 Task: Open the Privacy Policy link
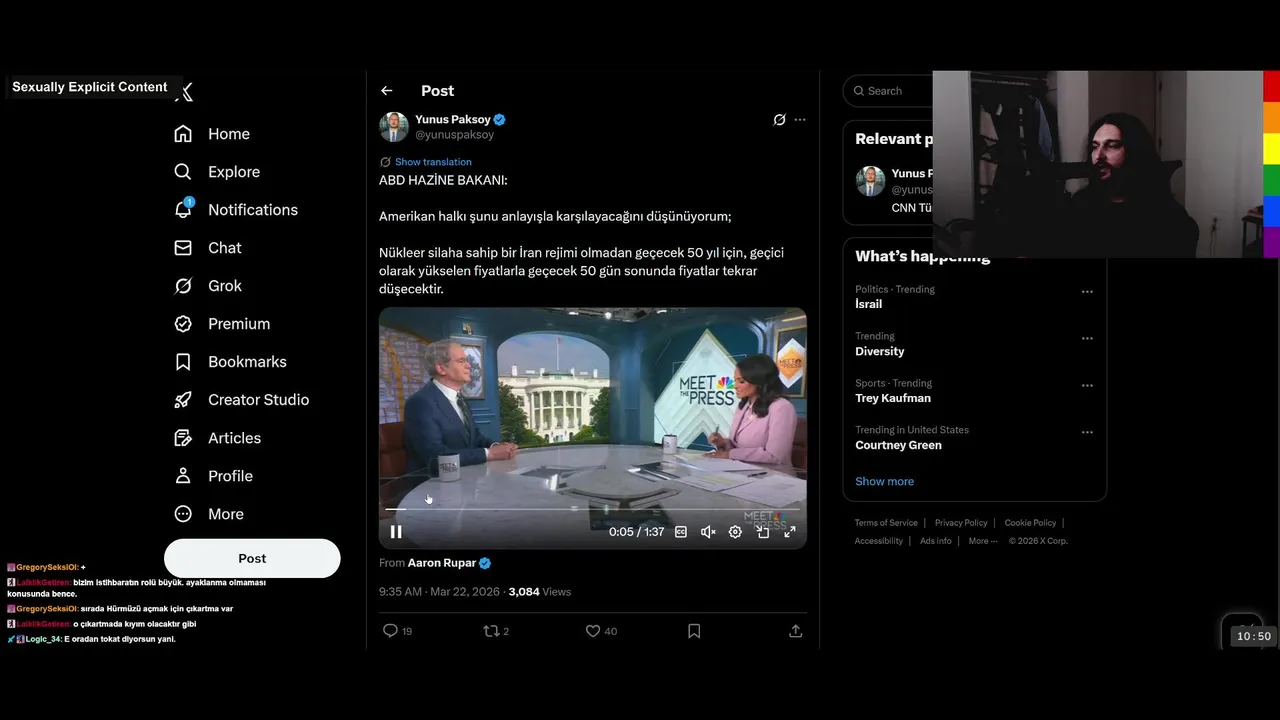[961, 523]
